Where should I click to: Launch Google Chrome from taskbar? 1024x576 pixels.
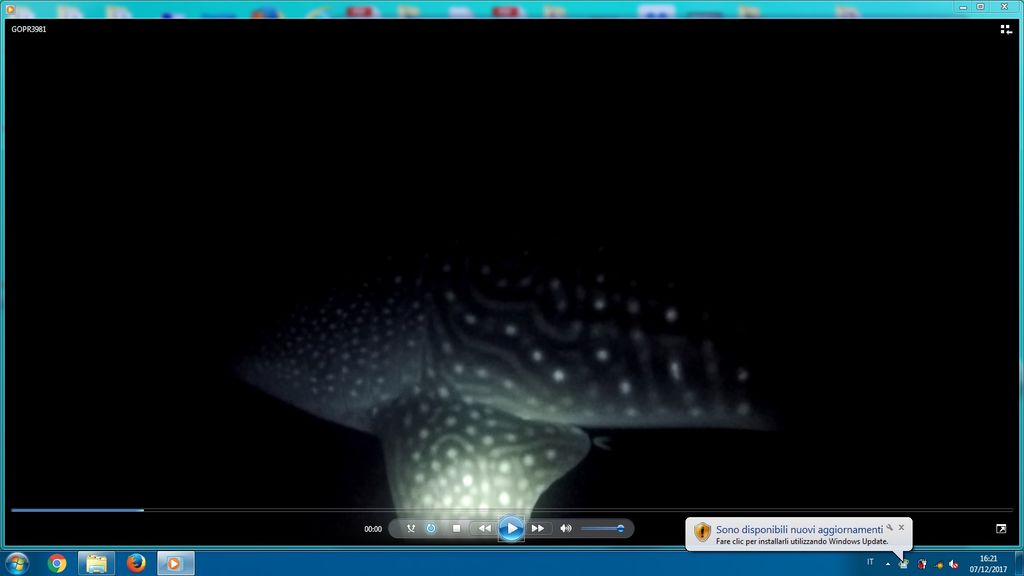pyautogui.click(x=57, y=563)
